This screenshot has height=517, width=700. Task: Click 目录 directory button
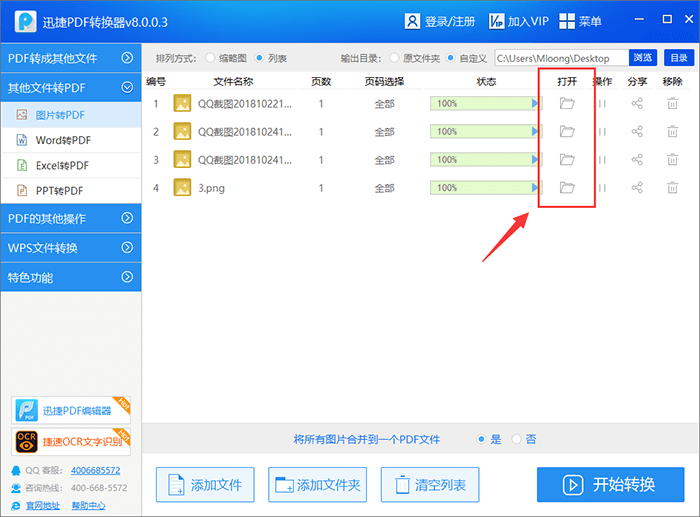(x=679, y=58)
